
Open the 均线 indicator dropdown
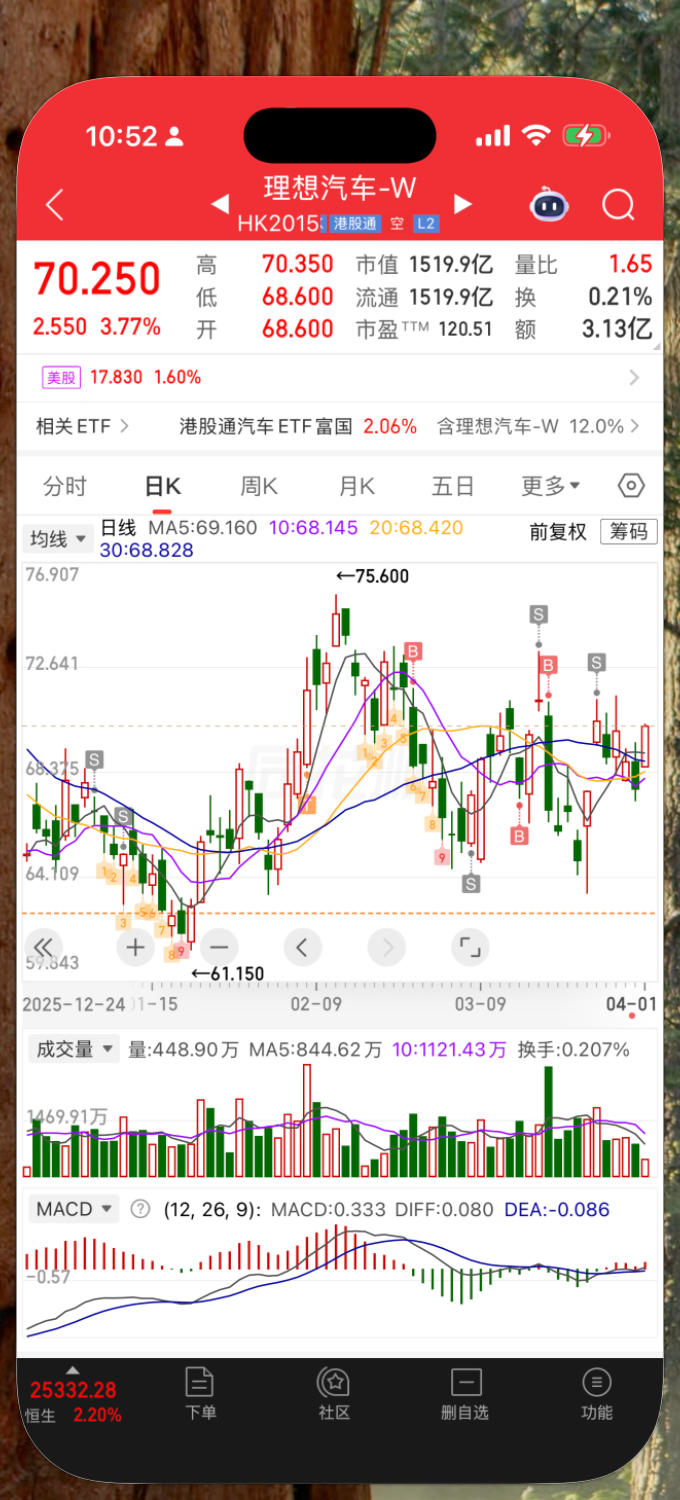57,539
